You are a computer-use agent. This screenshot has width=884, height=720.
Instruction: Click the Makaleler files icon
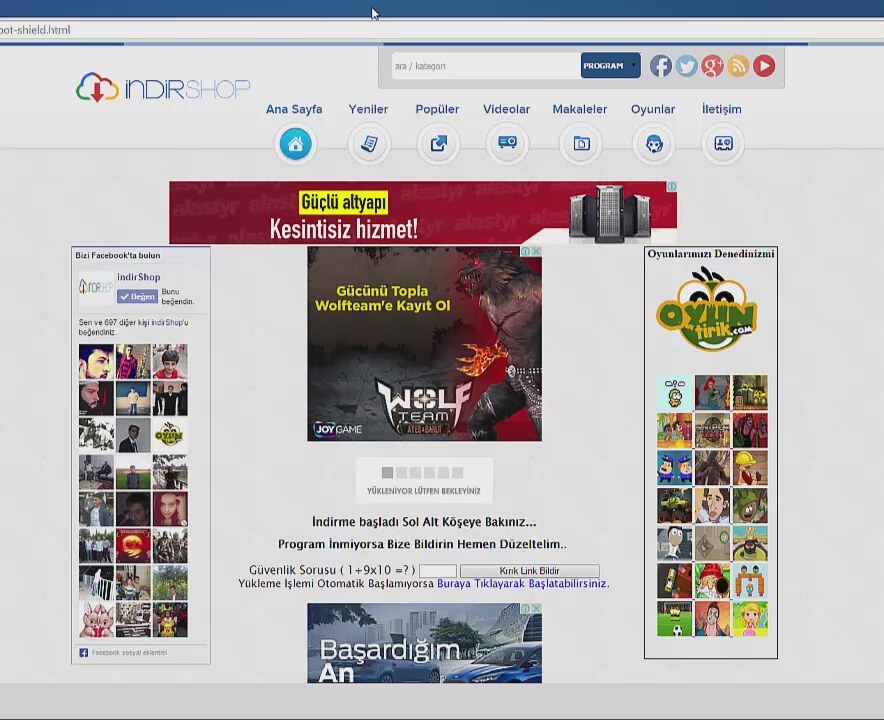(x=581, y=144)
